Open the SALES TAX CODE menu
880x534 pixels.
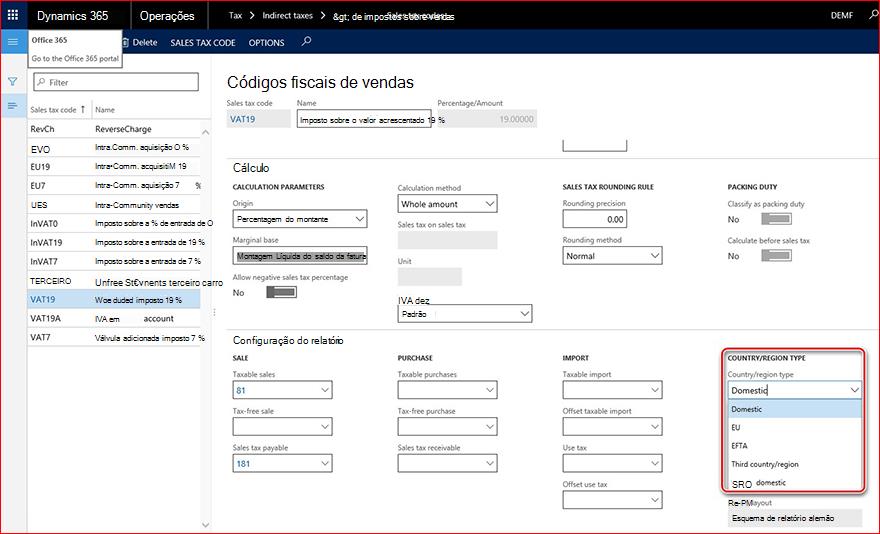pyautogui.click(x=203, y=43)
